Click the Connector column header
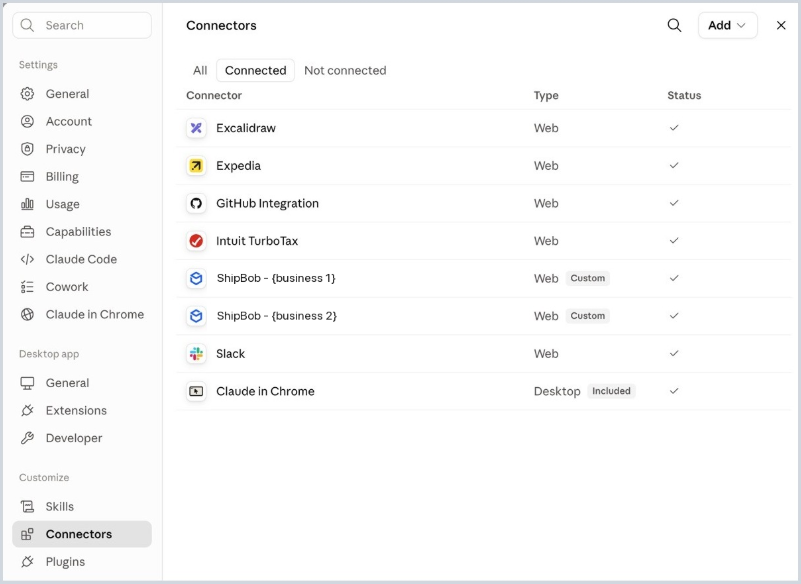The image size is (801, 584). pos(214,96)
